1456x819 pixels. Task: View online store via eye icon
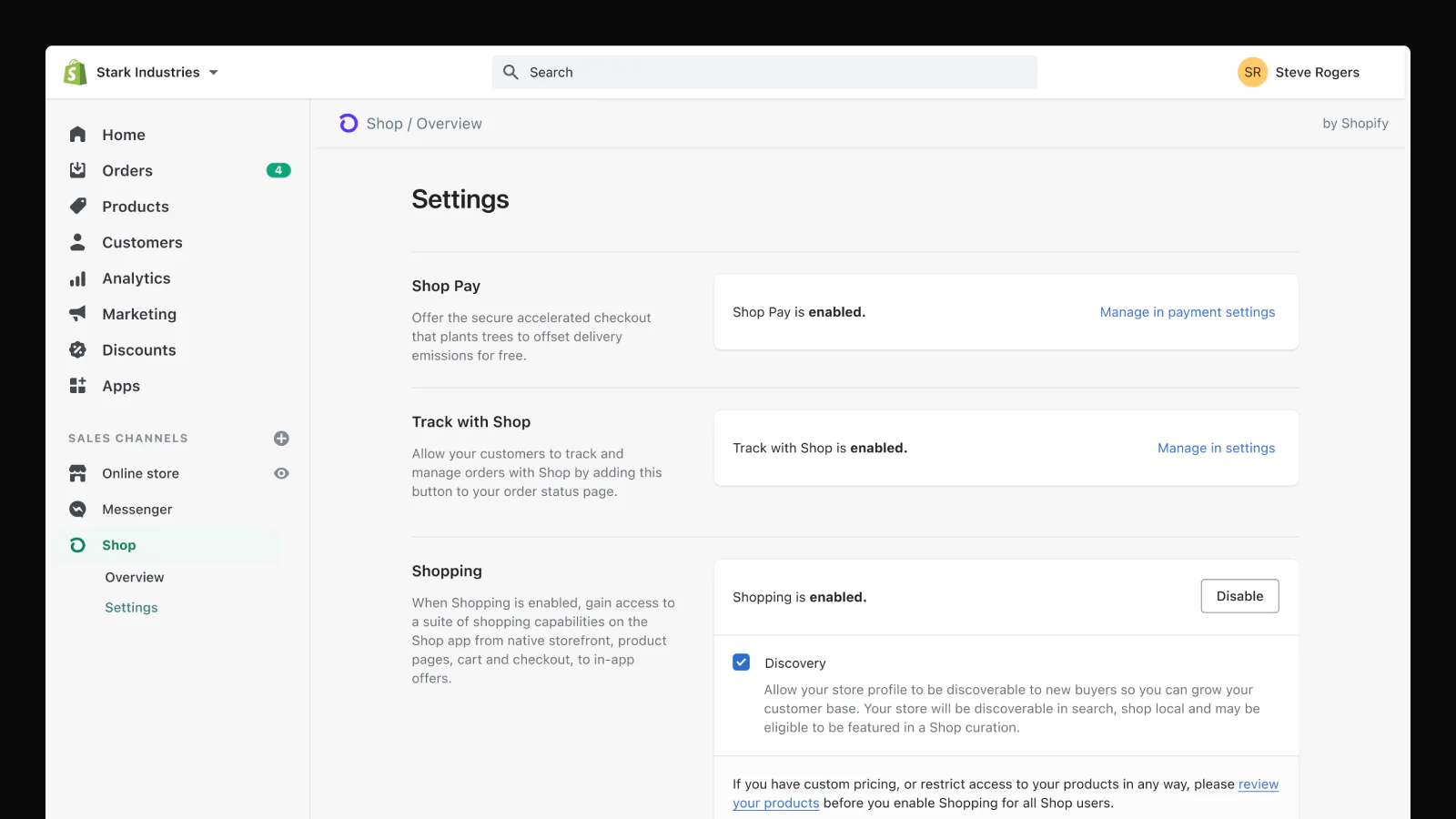coord(281,473)
